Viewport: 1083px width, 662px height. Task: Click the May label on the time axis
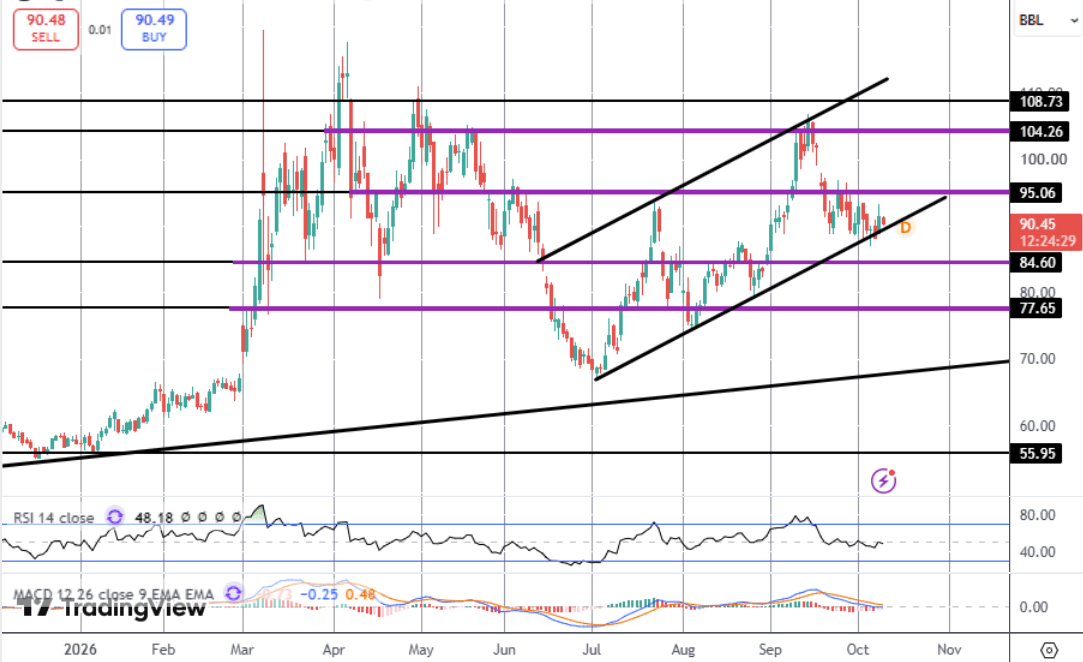[x=421, y=650]
